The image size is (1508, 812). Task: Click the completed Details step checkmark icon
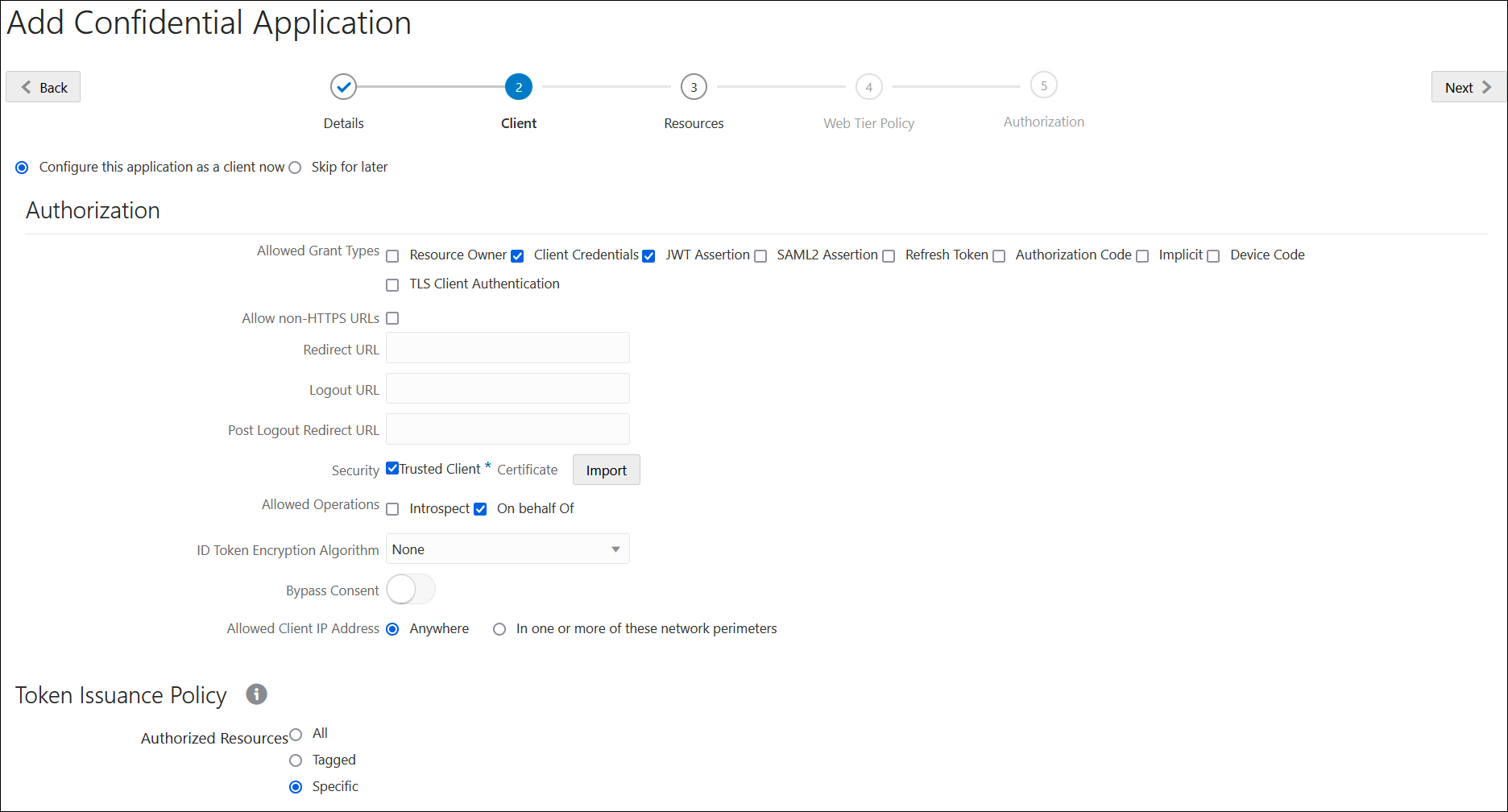[x=343, y=86]
